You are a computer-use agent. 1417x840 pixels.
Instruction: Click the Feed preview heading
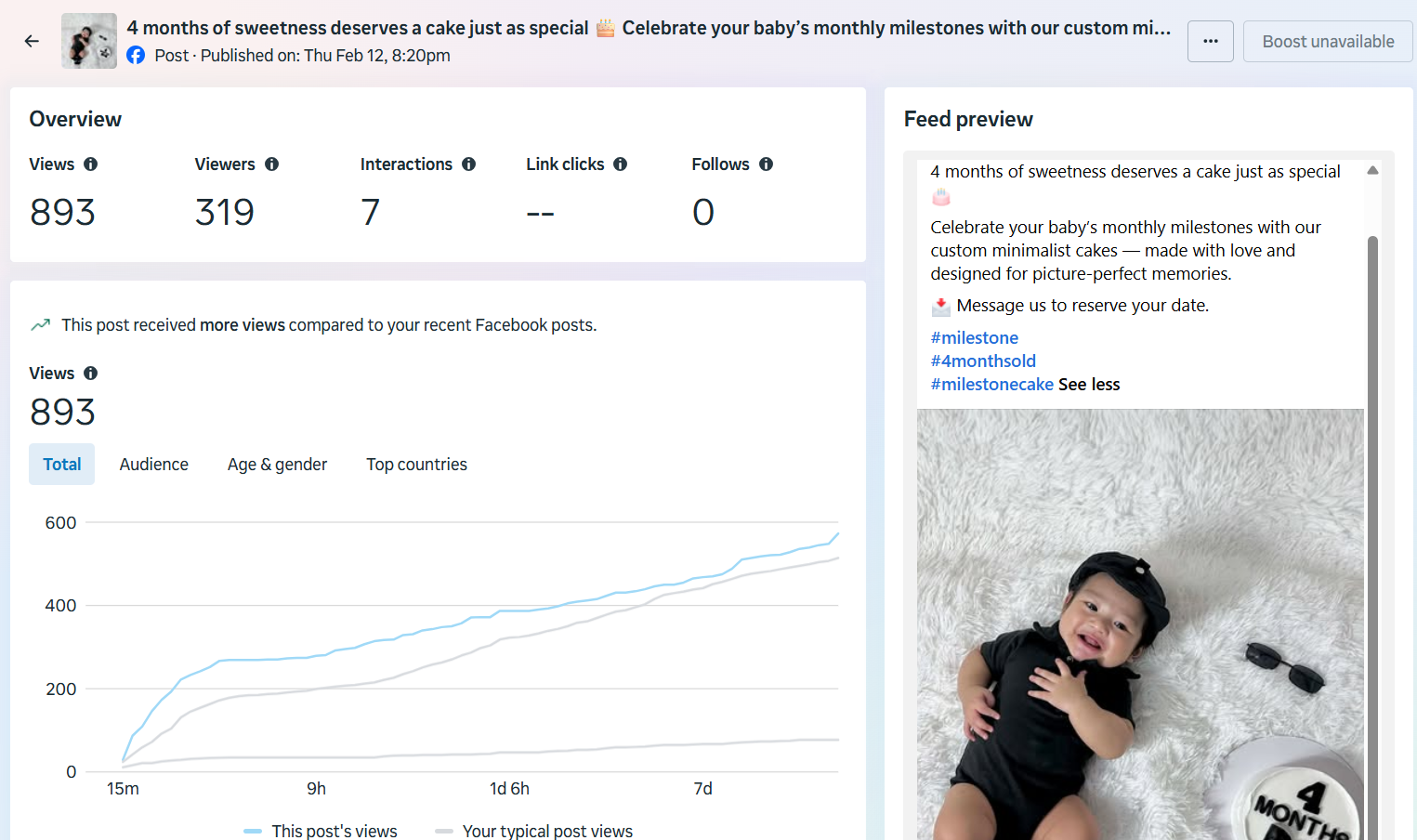click(968, 119)
